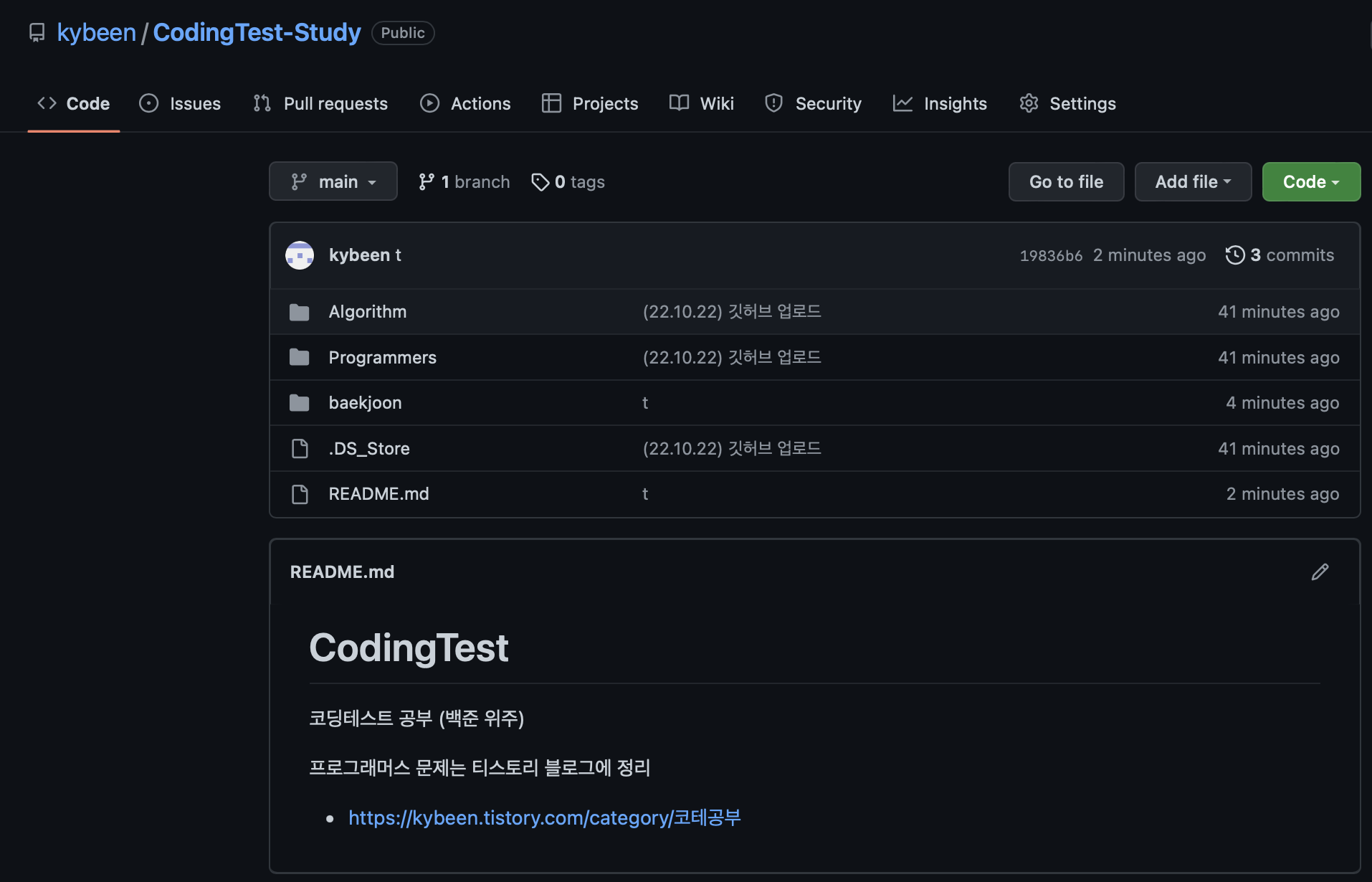
Task: Click the README.md file icon in file list
Action: coord(300,494)
